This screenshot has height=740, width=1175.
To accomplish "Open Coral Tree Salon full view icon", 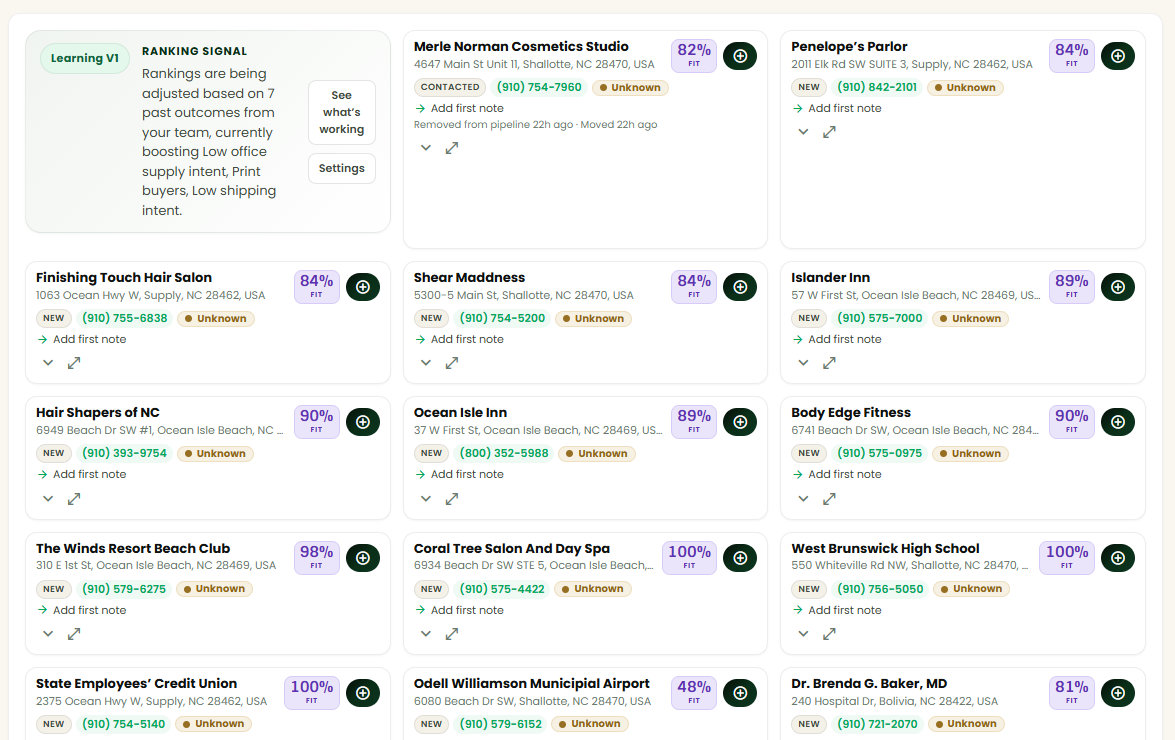I will pos(452,634).
